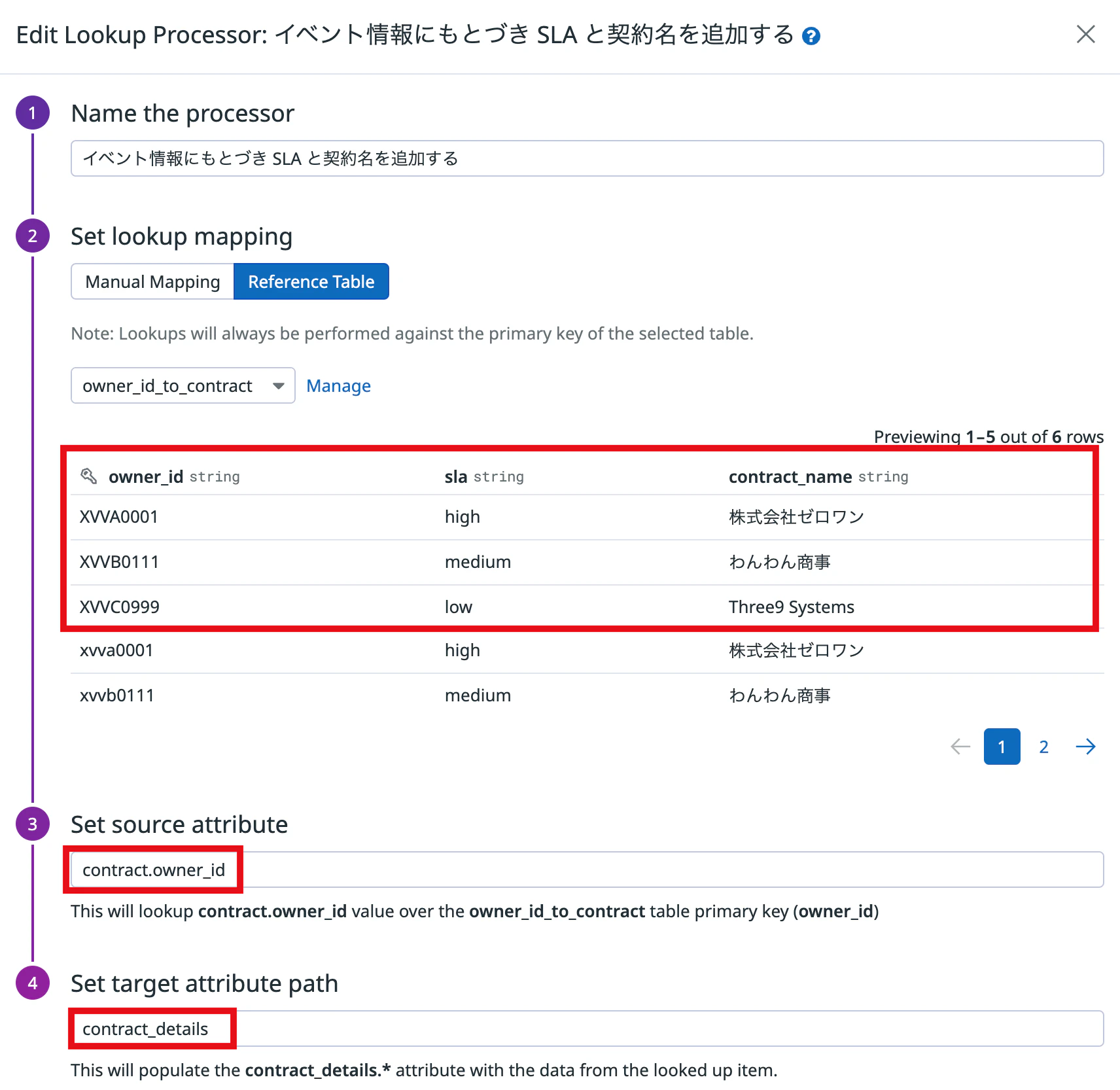The height and width of the screenshot is (1090, 1120).
Task: Go to the previous page arrow
Action: [x=960, y=747]
